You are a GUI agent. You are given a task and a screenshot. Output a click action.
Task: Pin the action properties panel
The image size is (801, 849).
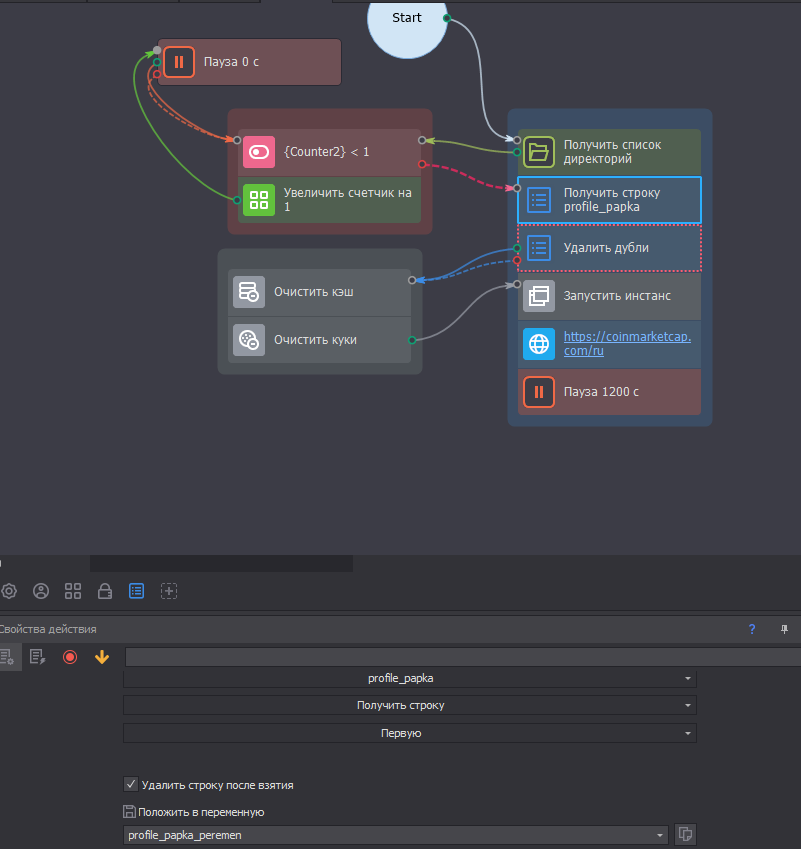pyautogui.click(x=784, y=629)
